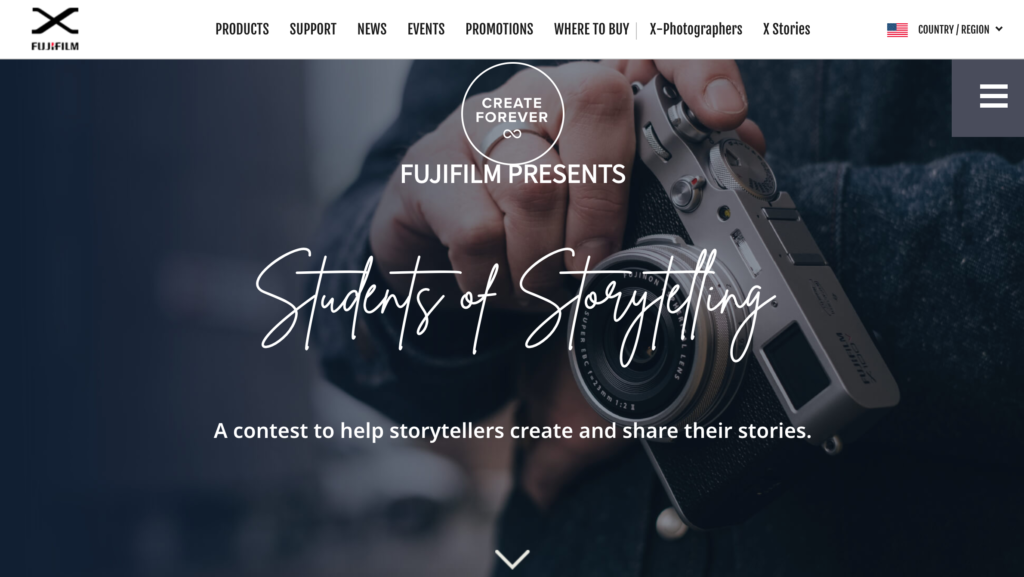Open the Where to Buy page
The width and height of the screenshot is (1024, 577).
(591, 29)
